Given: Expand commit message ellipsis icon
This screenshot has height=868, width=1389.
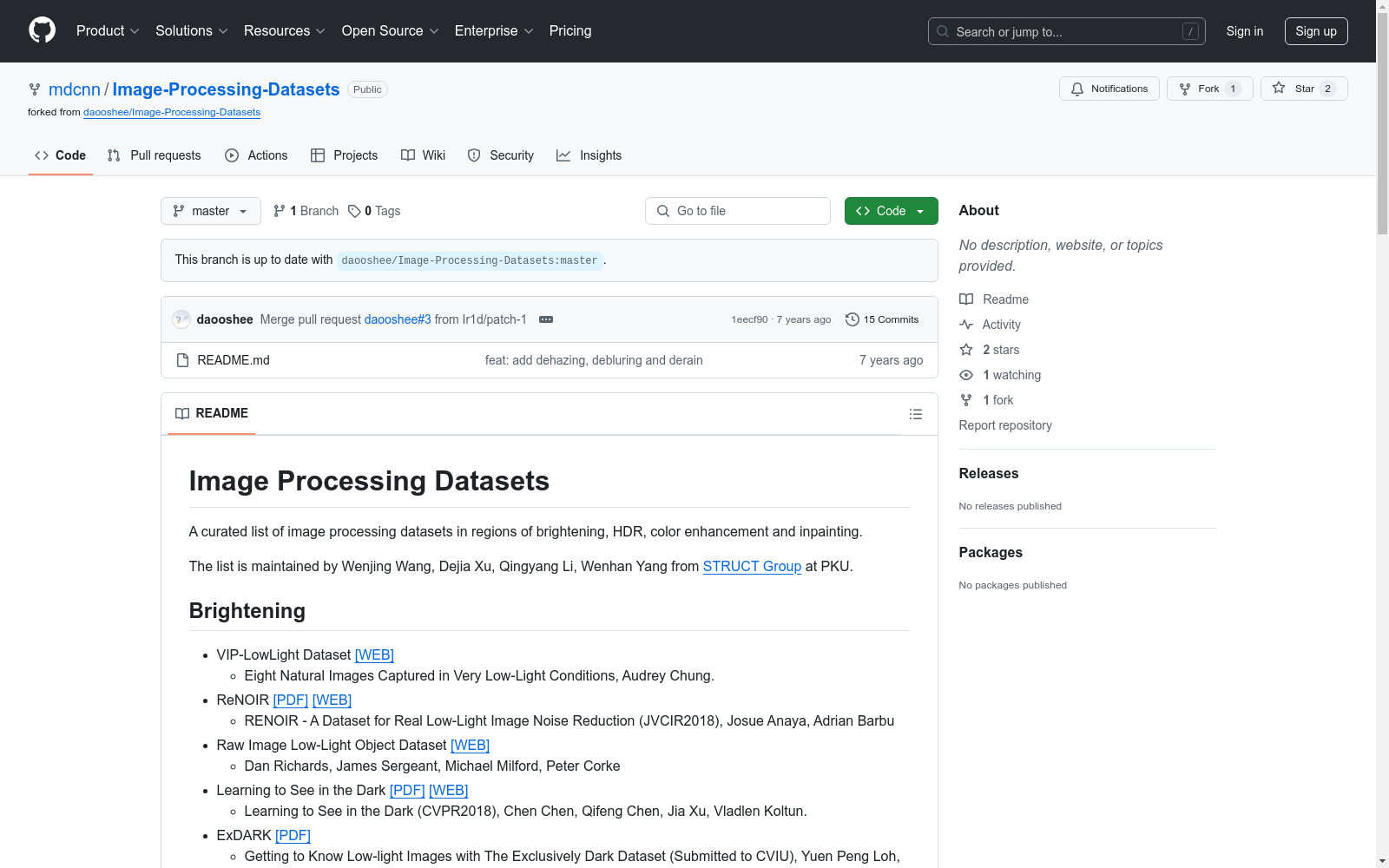Looking at the screenshot, I should point(546,319).
